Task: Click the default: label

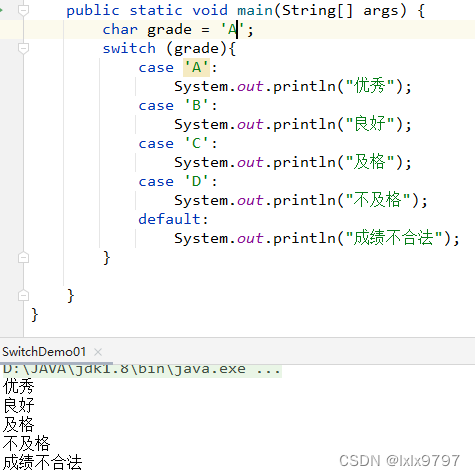Action: (x=173, y=219)
